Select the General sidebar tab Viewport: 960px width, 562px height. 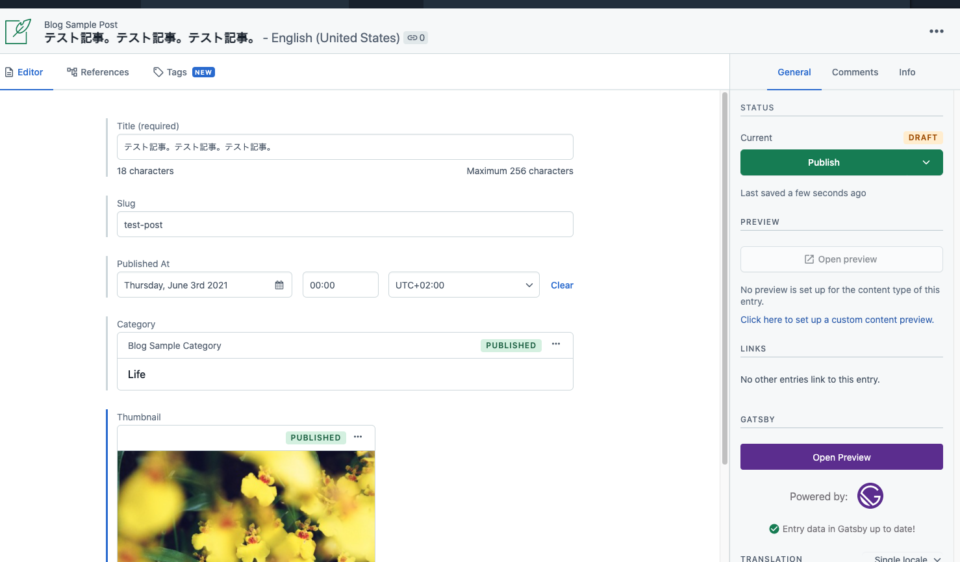(794, 72)
